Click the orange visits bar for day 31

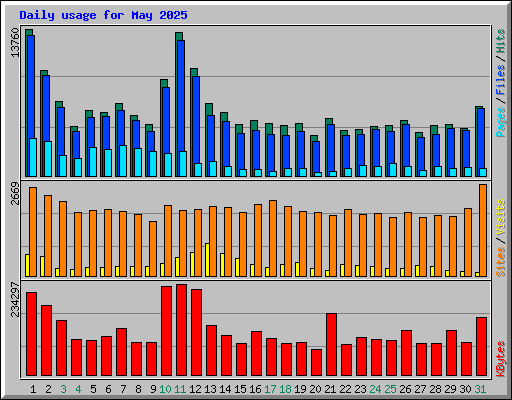(483, 230)
